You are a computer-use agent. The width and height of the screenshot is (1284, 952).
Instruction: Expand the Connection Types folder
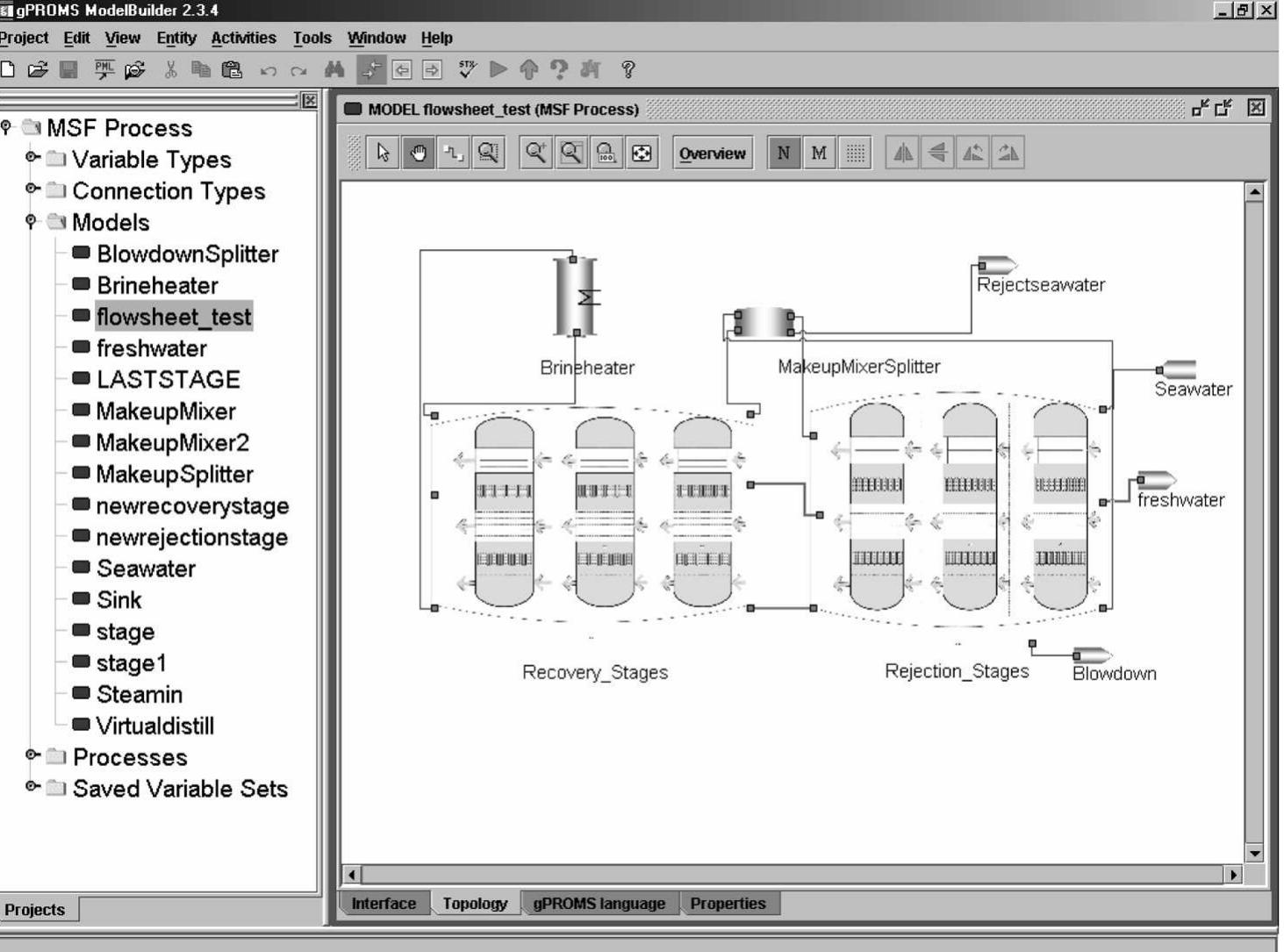[32, 189]
